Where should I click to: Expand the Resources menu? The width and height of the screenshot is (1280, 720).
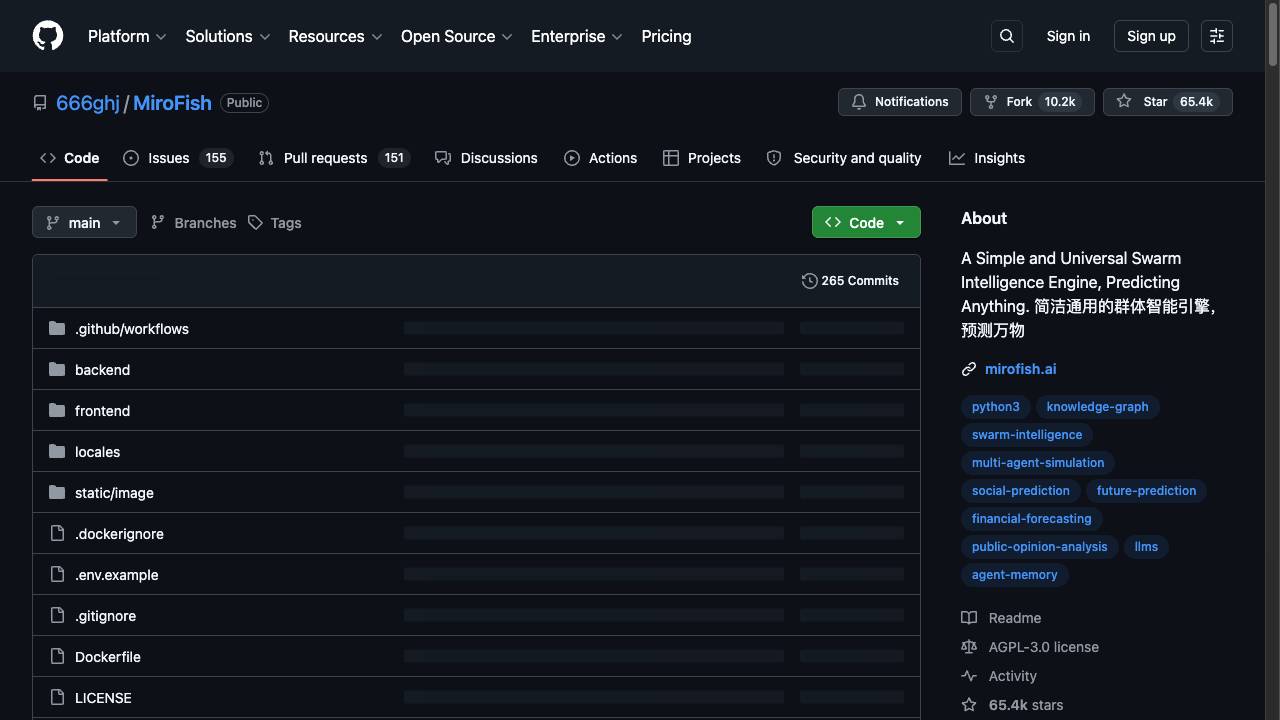point(335,36)
